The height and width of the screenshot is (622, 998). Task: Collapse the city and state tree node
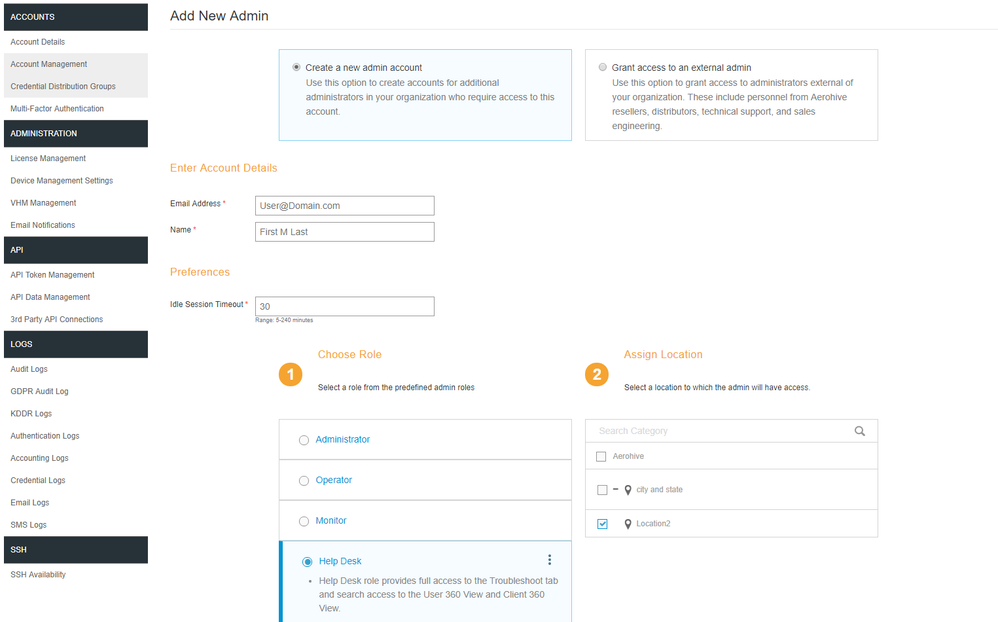615,490
